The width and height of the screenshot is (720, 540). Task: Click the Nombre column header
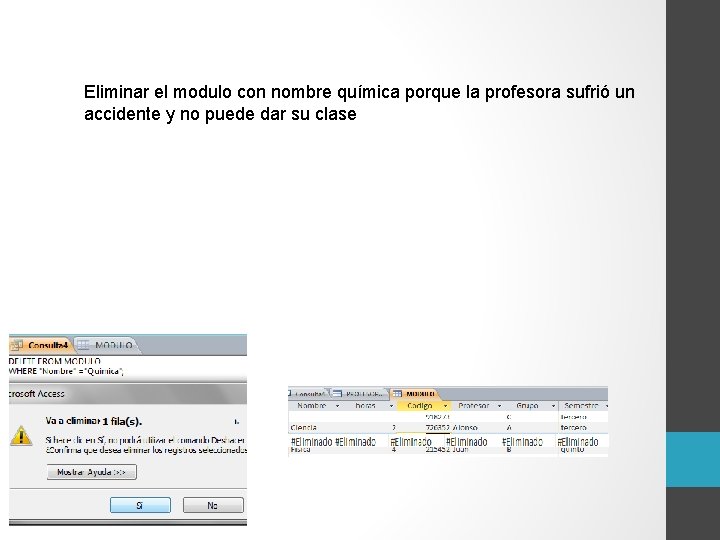click(x=316, y=406)
